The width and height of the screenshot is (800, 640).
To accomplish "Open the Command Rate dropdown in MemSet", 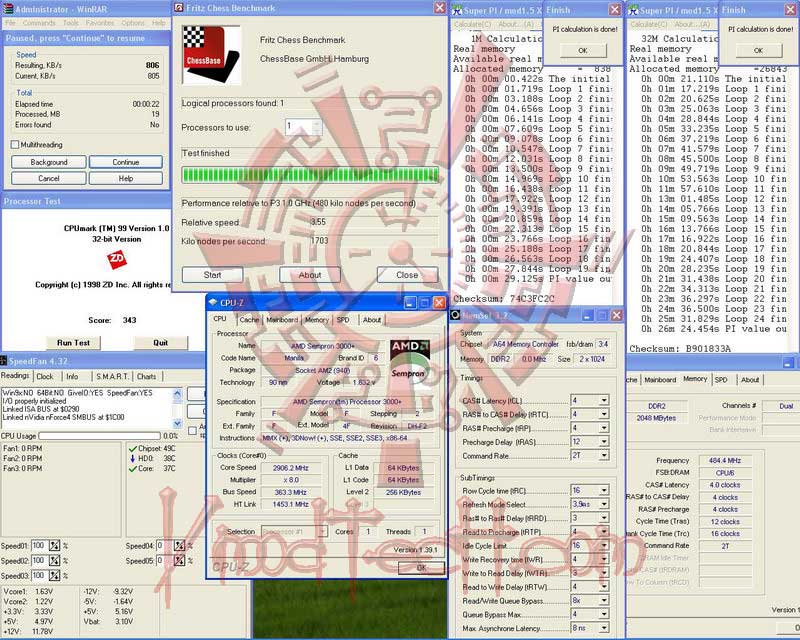I will [604, 455].
